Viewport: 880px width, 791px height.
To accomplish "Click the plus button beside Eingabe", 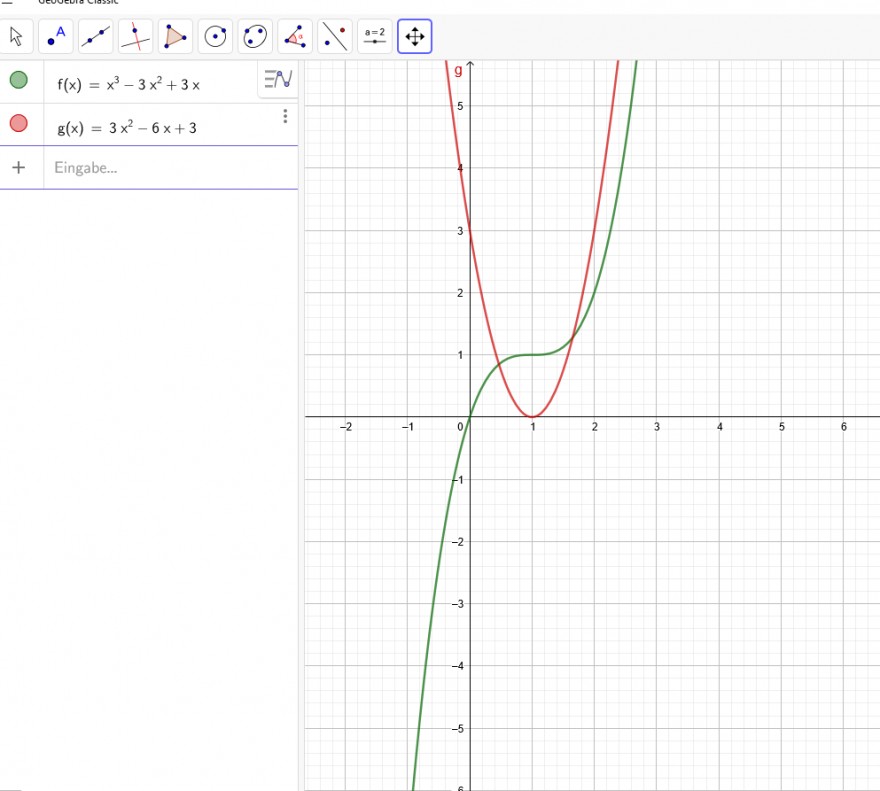I will click(19, 167).
